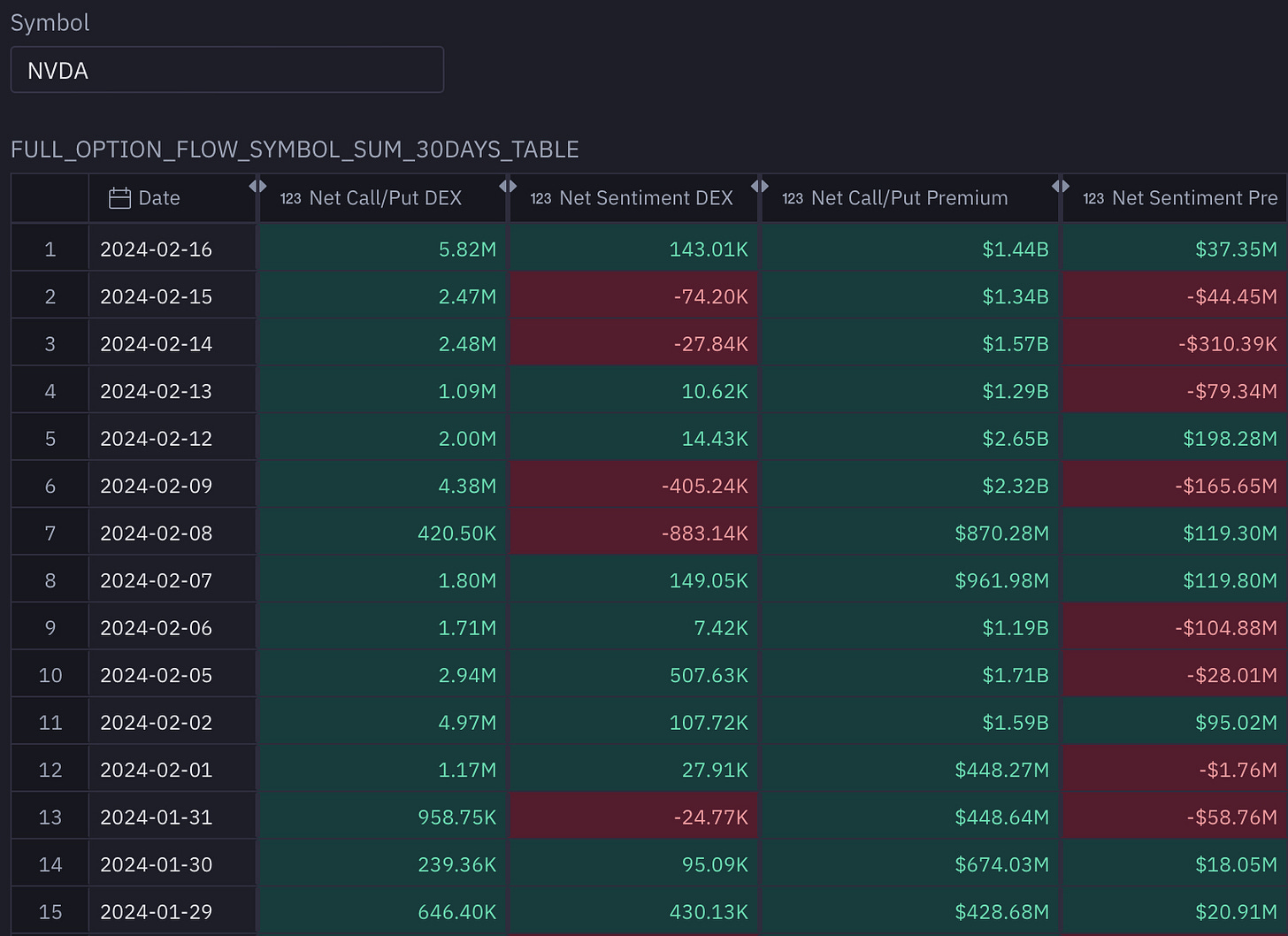The height and width of the screenshot is (936, 1288).
Task: Click the $198.28M sentiment premium cell
Action: 1175,439
